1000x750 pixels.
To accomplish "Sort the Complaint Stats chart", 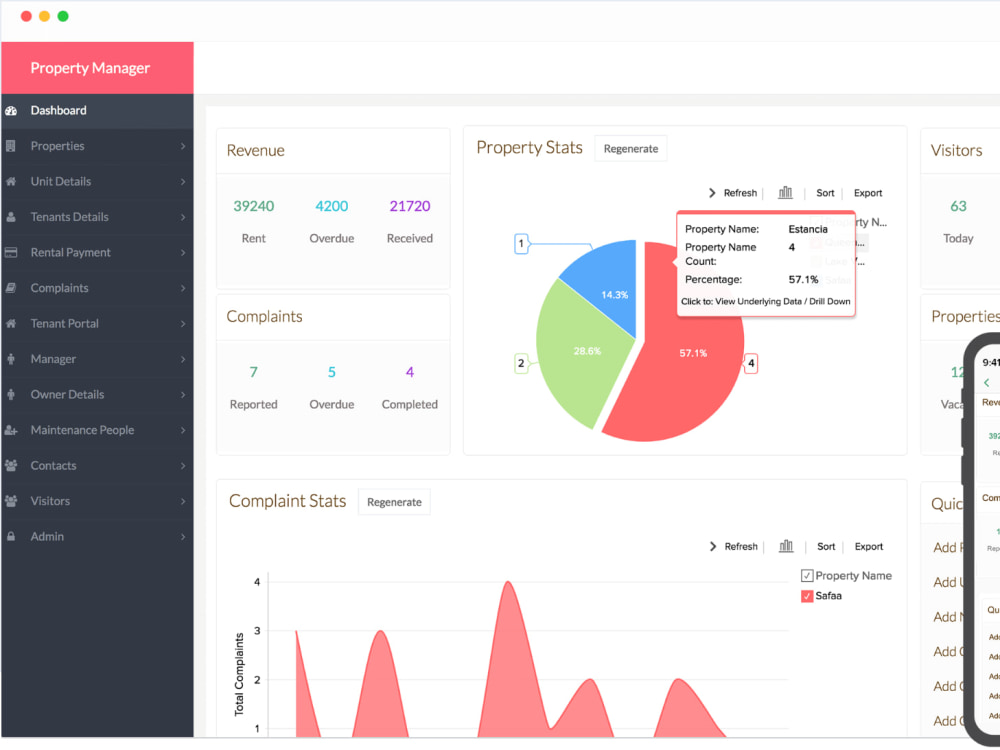I will pyautogui.click(x=826, y=547).
